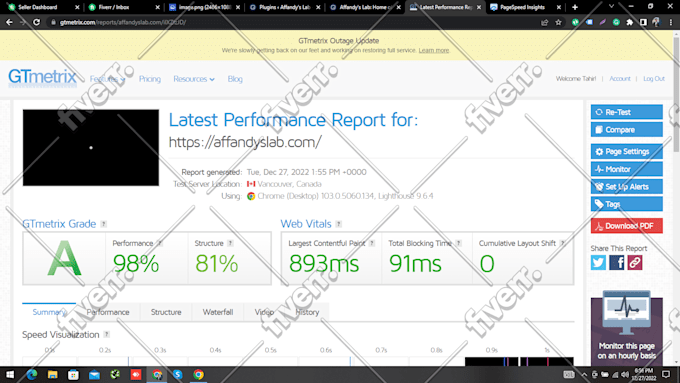The image size is (680, 383).
Task: Open the page screenshot thumbnail
Action: click(91, 147)
